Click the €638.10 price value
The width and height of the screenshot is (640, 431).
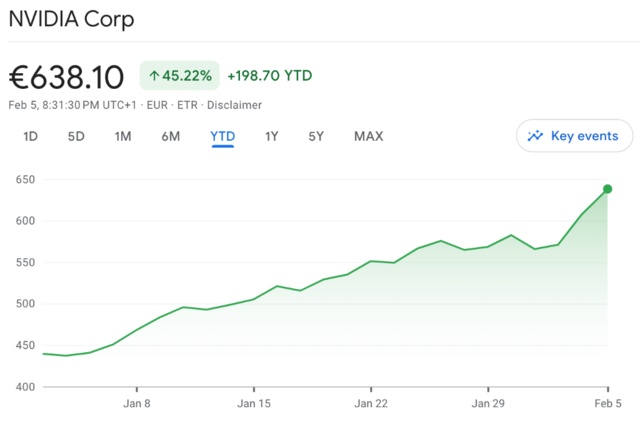67,76
